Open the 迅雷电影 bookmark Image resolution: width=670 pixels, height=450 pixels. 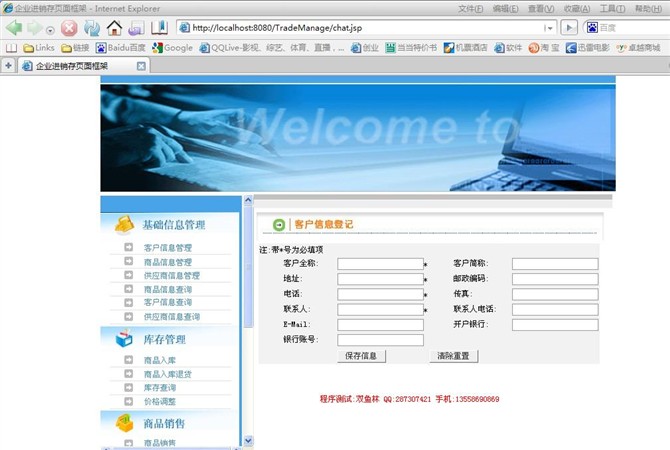click(x=588, y=48)
